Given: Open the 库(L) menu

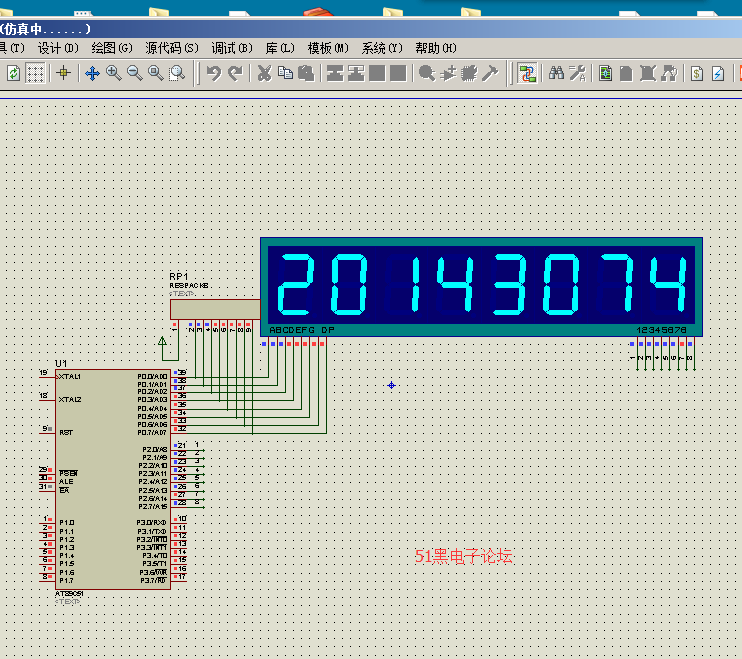Looking at the screenshot, I should coord(280,48).
